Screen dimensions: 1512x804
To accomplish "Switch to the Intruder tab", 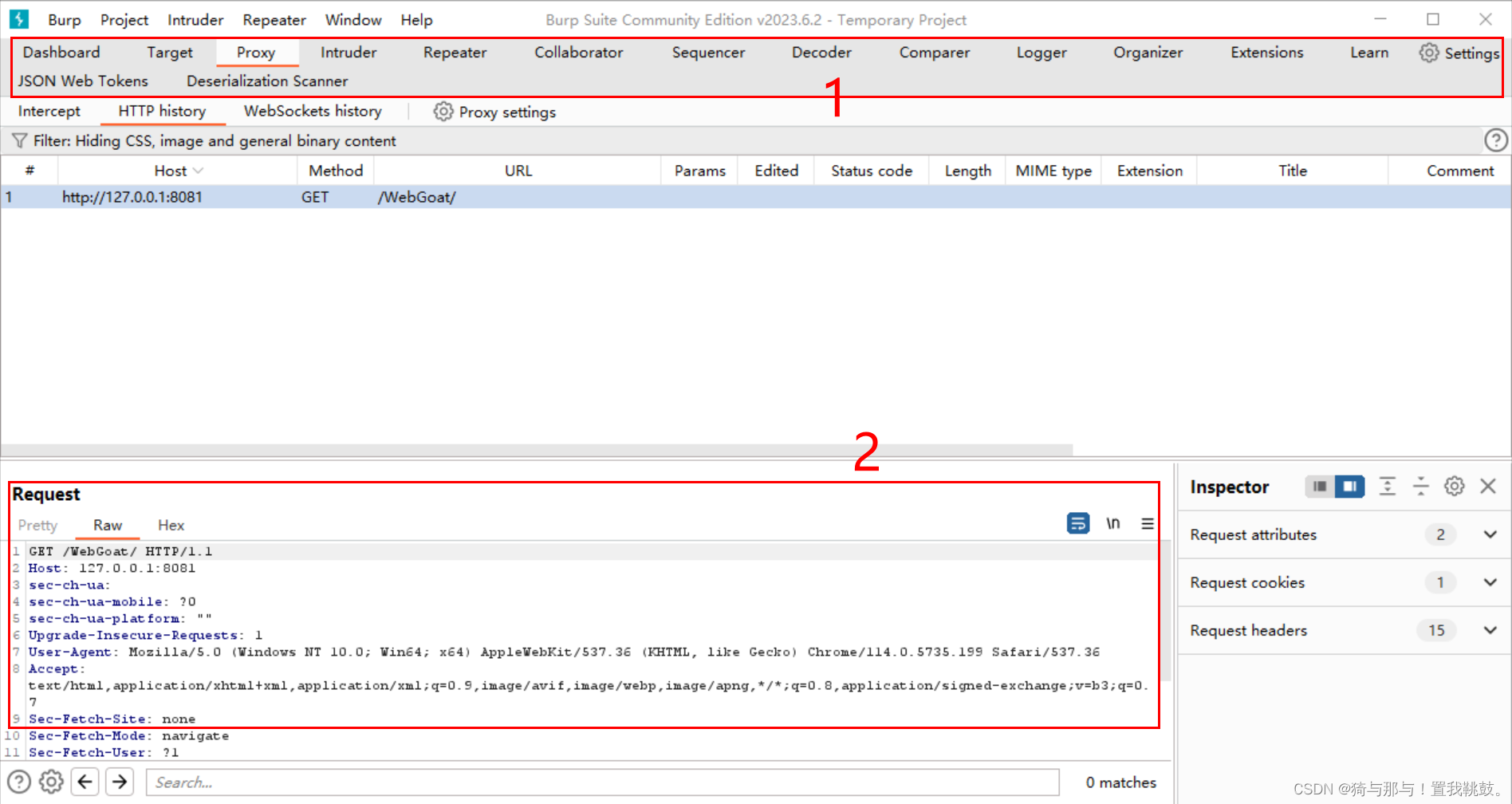I will click(348, 53).
